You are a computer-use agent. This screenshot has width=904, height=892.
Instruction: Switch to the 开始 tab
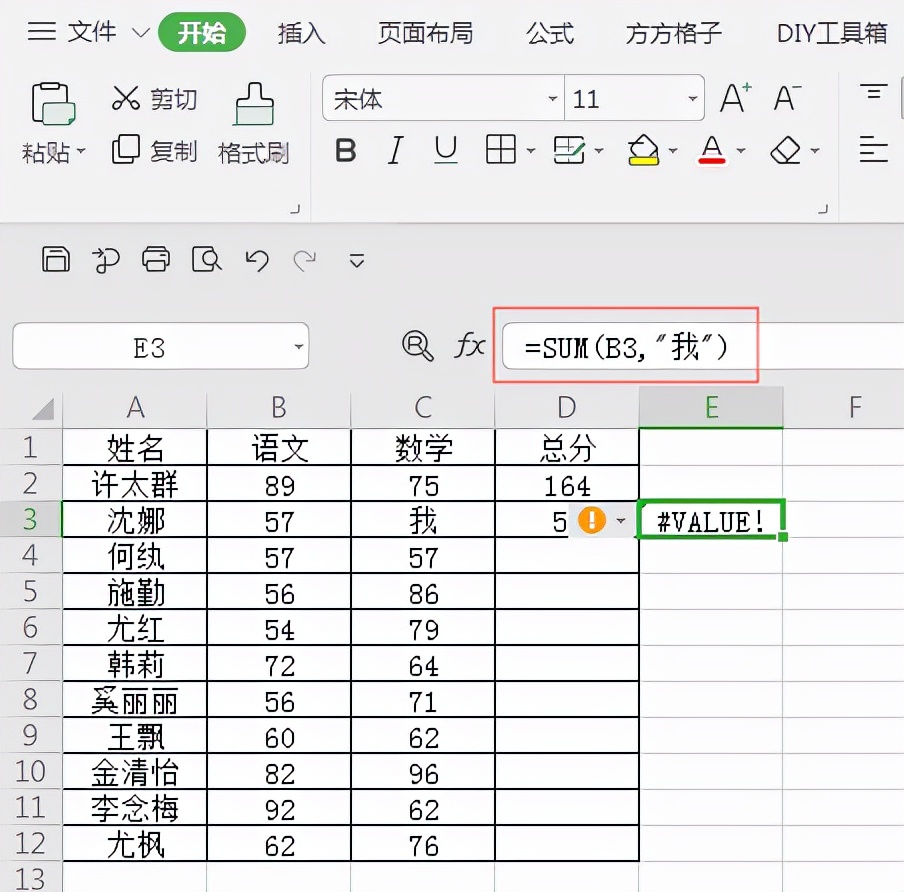tap(202, 32)
